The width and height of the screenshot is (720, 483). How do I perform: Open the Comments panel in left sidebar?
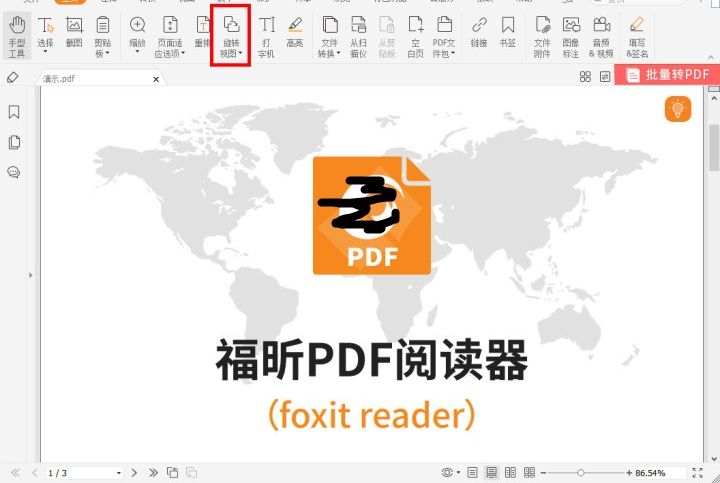[14, 172]
